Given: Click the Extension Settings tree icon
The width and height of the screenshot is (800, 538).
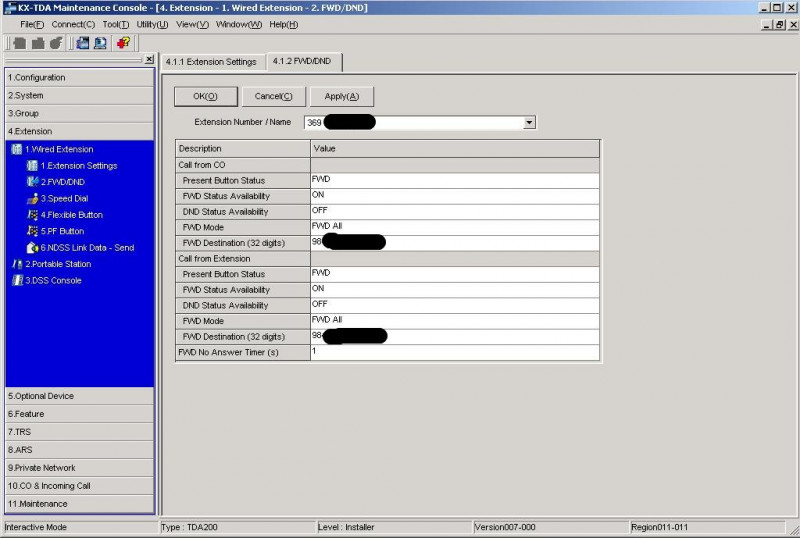Looking at the screenshot, I should (x=32, y=165).
